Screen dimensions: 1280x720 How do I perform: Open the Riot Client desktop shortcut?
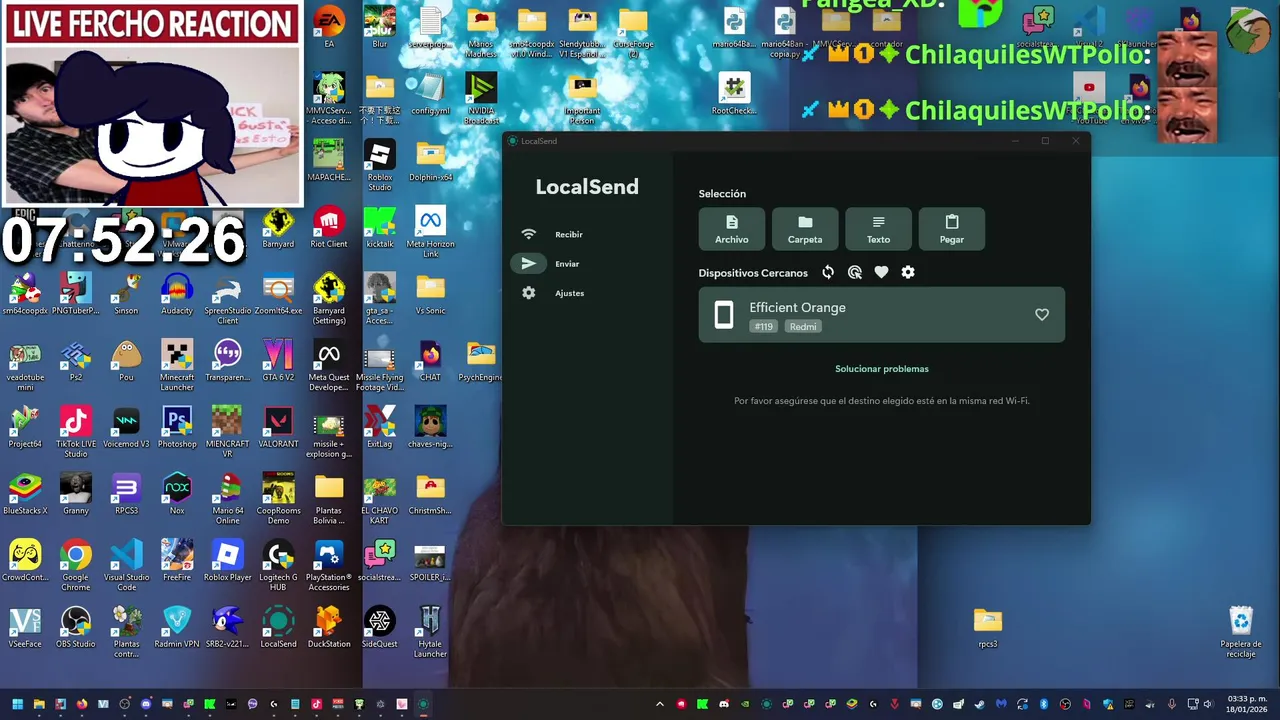pos(329,228)
